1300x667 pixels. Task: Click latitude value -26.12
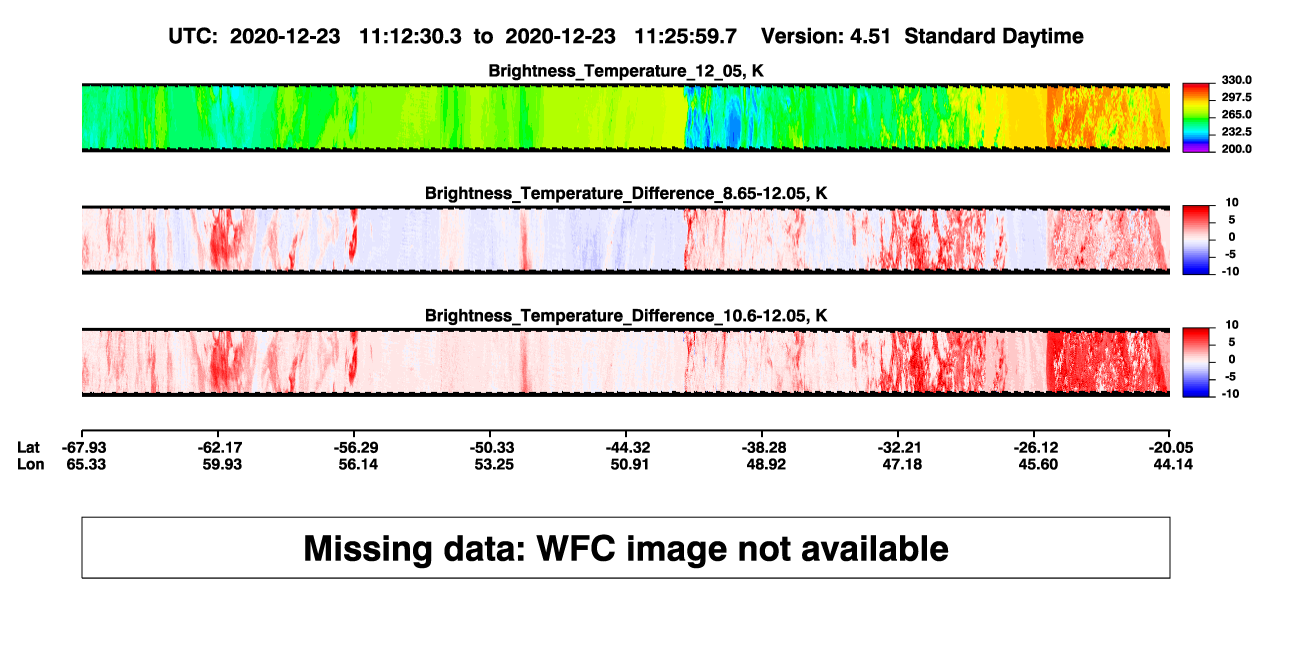tap(1034, 447)
